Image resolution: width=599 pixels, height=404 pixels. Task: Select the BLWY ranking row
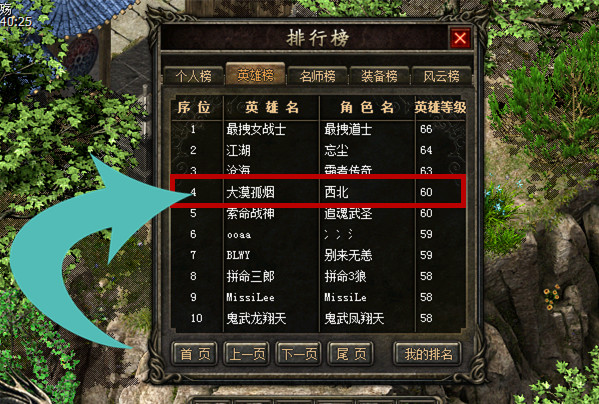(x=318, y=255)
